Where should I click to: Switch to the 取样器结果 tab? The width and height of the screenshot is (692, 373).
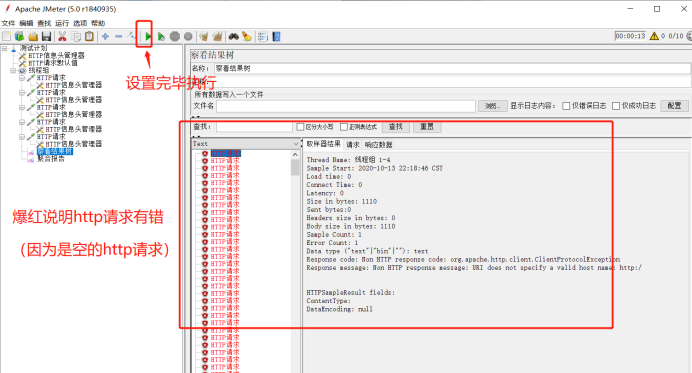point(323,144)
